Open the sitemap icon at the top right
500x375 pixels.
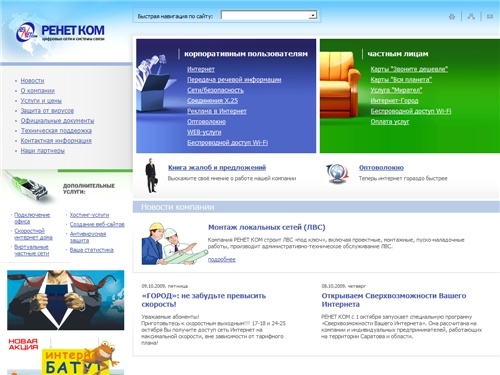point(471,16)
